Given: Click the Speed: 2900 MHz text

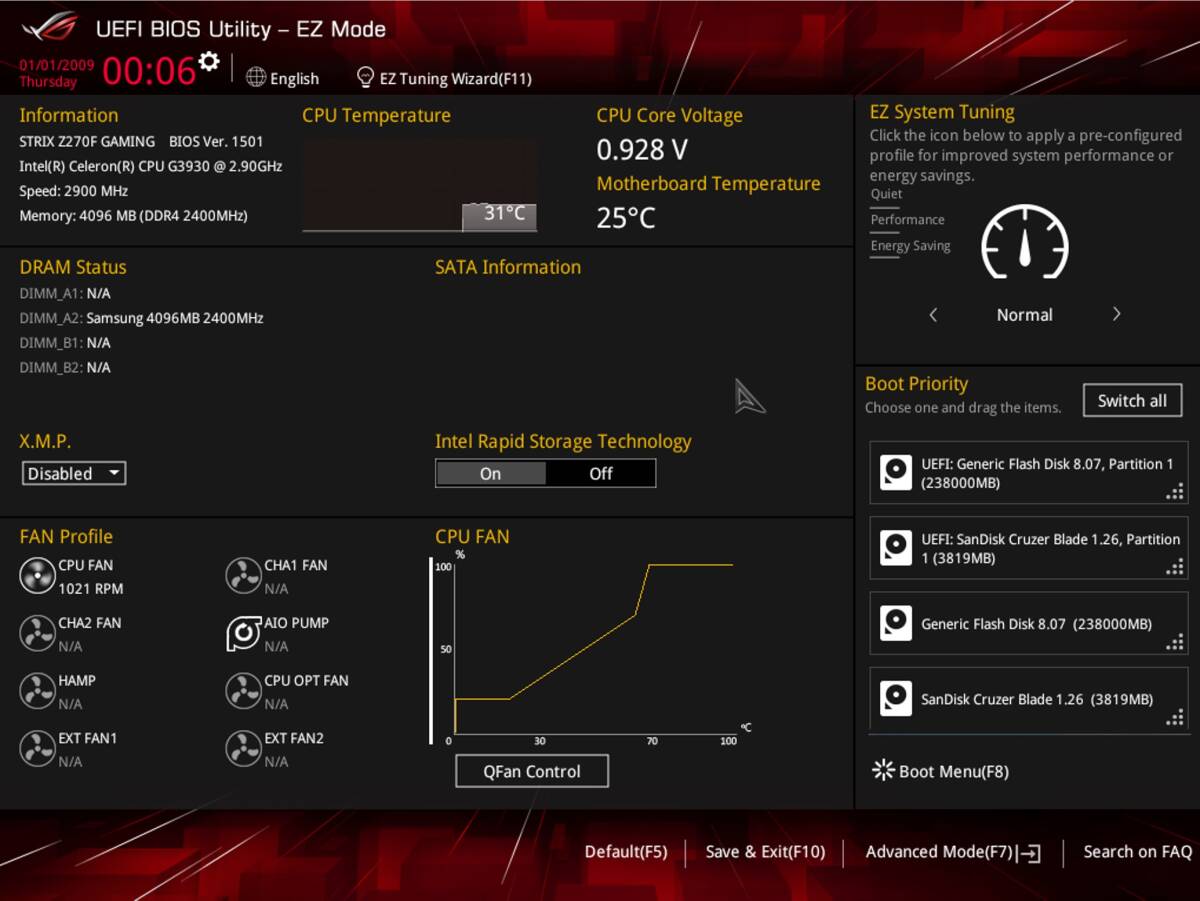Looking at the screenshot, I should coord(73,190).
